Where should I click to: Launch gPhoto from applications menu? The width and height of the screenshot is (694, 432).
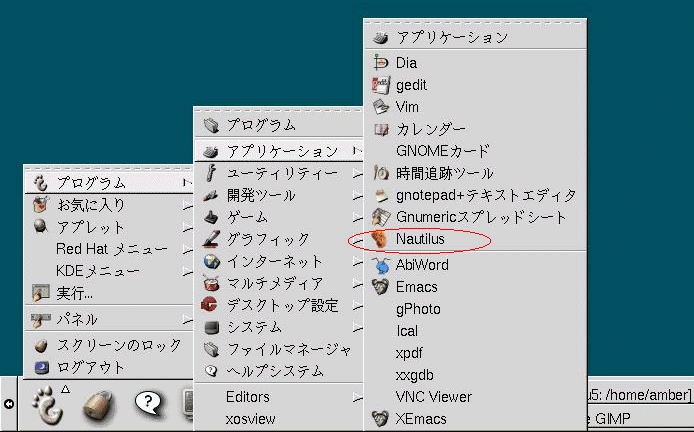[475, 309]
